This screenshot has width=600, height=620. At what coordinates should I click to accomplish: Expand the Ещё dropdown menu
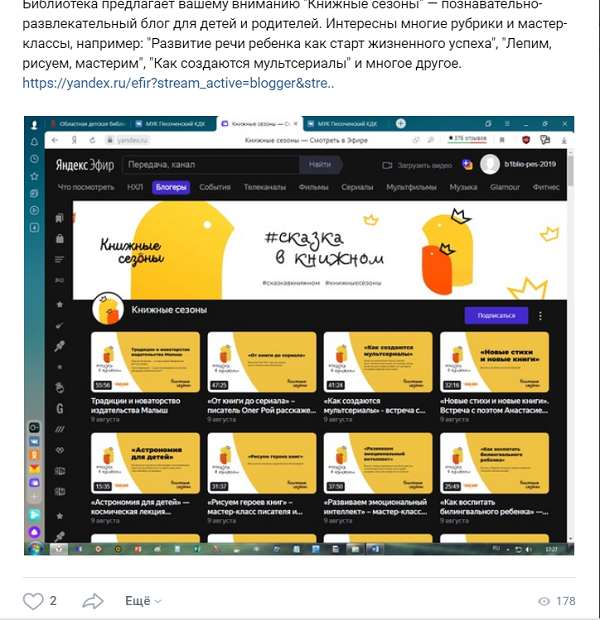coord(143,601)
